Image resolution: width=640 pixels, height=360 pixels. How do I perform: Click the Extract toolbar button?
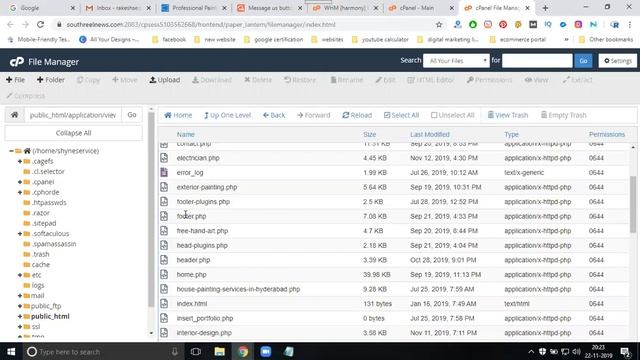coord(577,80)
